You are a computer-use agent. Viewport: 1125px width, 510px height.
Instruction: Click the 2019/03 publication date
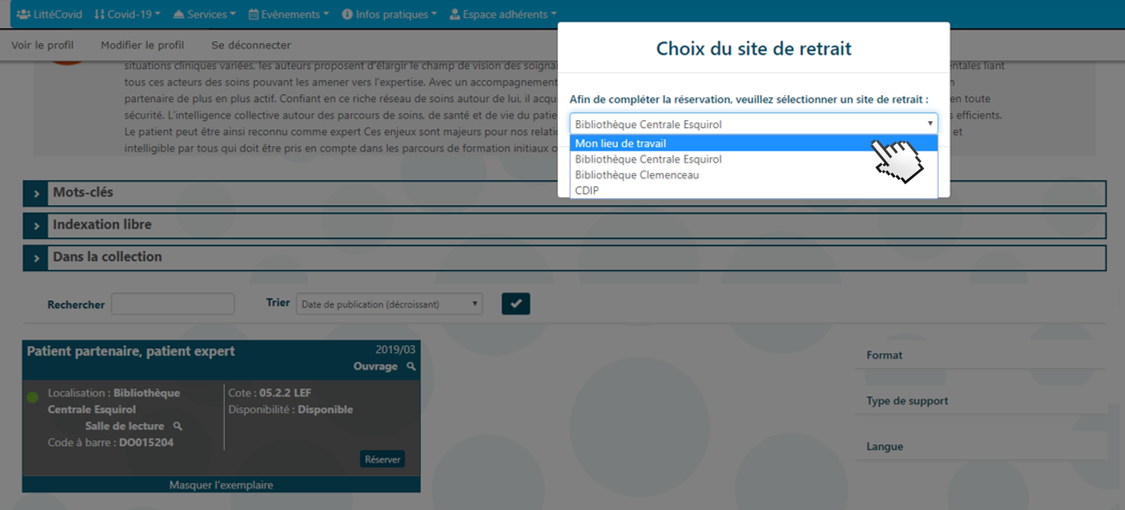point(395,350)
